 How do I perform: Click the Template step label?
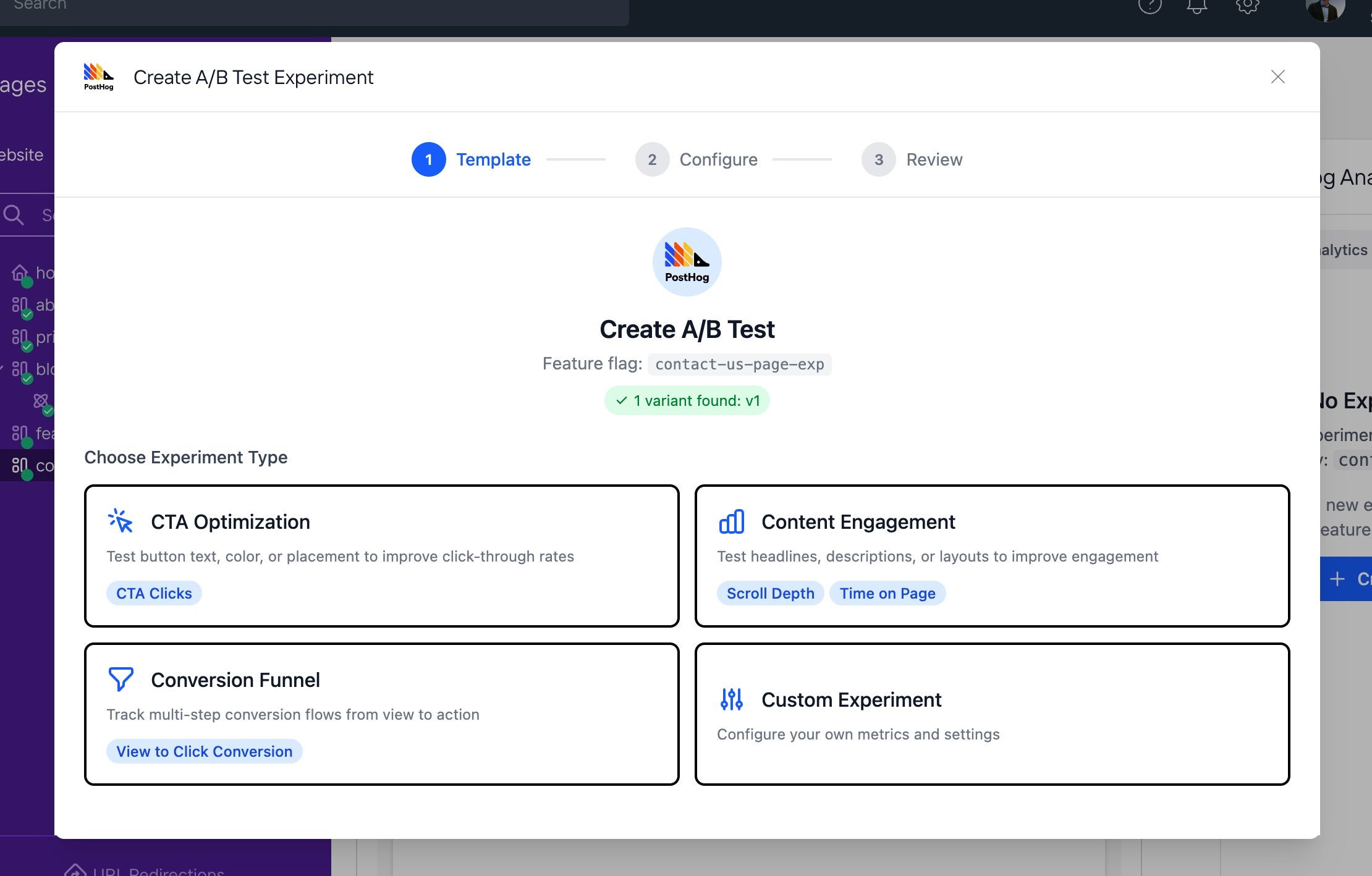point(493,159)
